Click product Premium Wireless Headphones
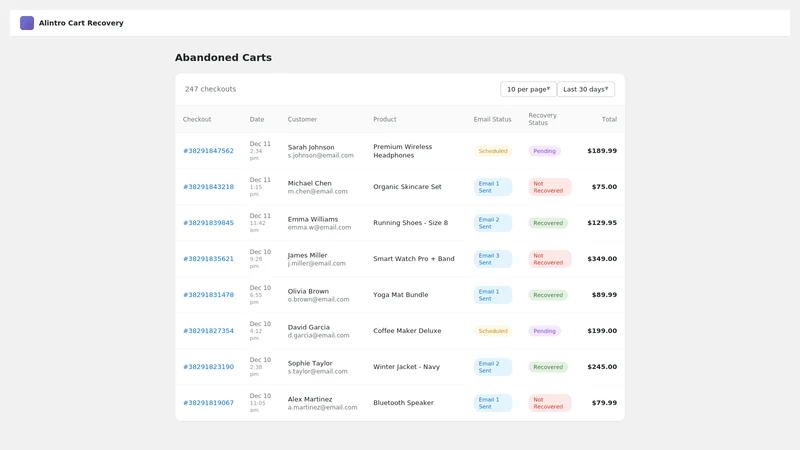 [x=403, y=151]
